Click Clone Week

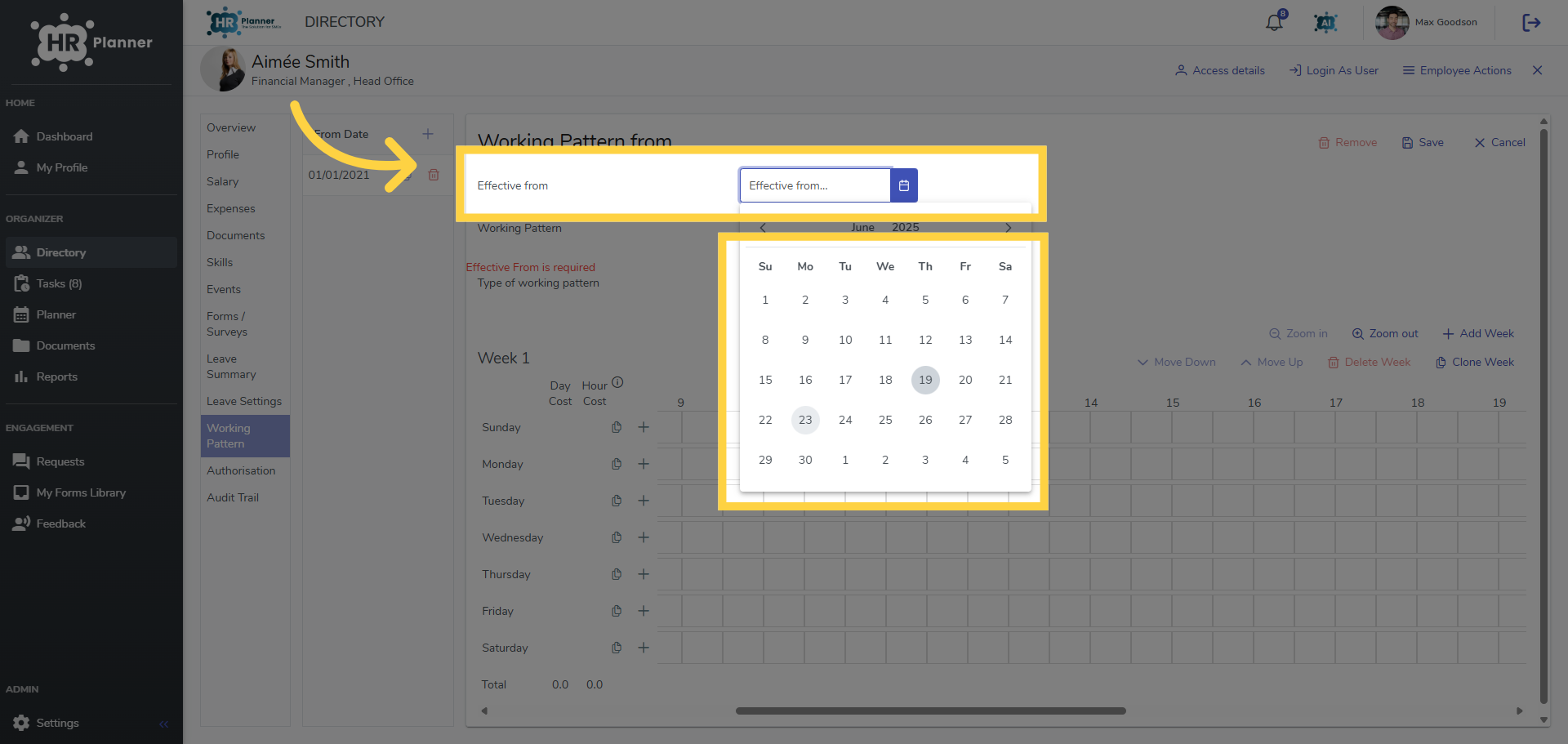1475,362
